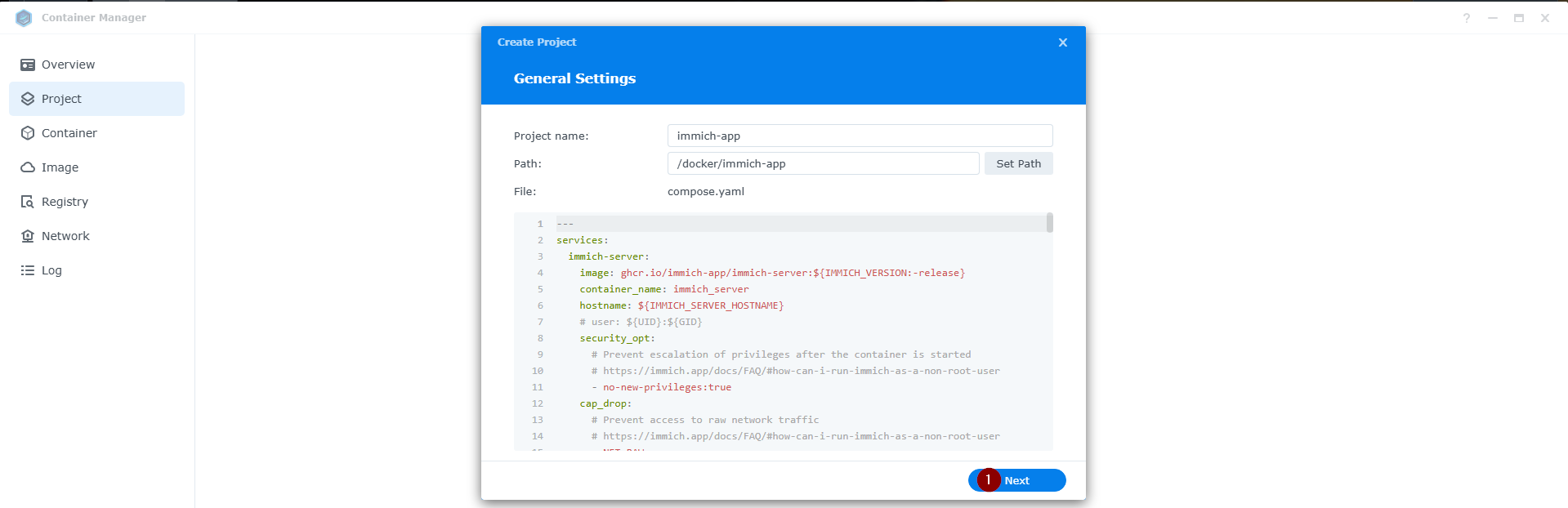Select the Container menu item
The width and height of the screenshot is (1568, 508).
pos(69,133)
